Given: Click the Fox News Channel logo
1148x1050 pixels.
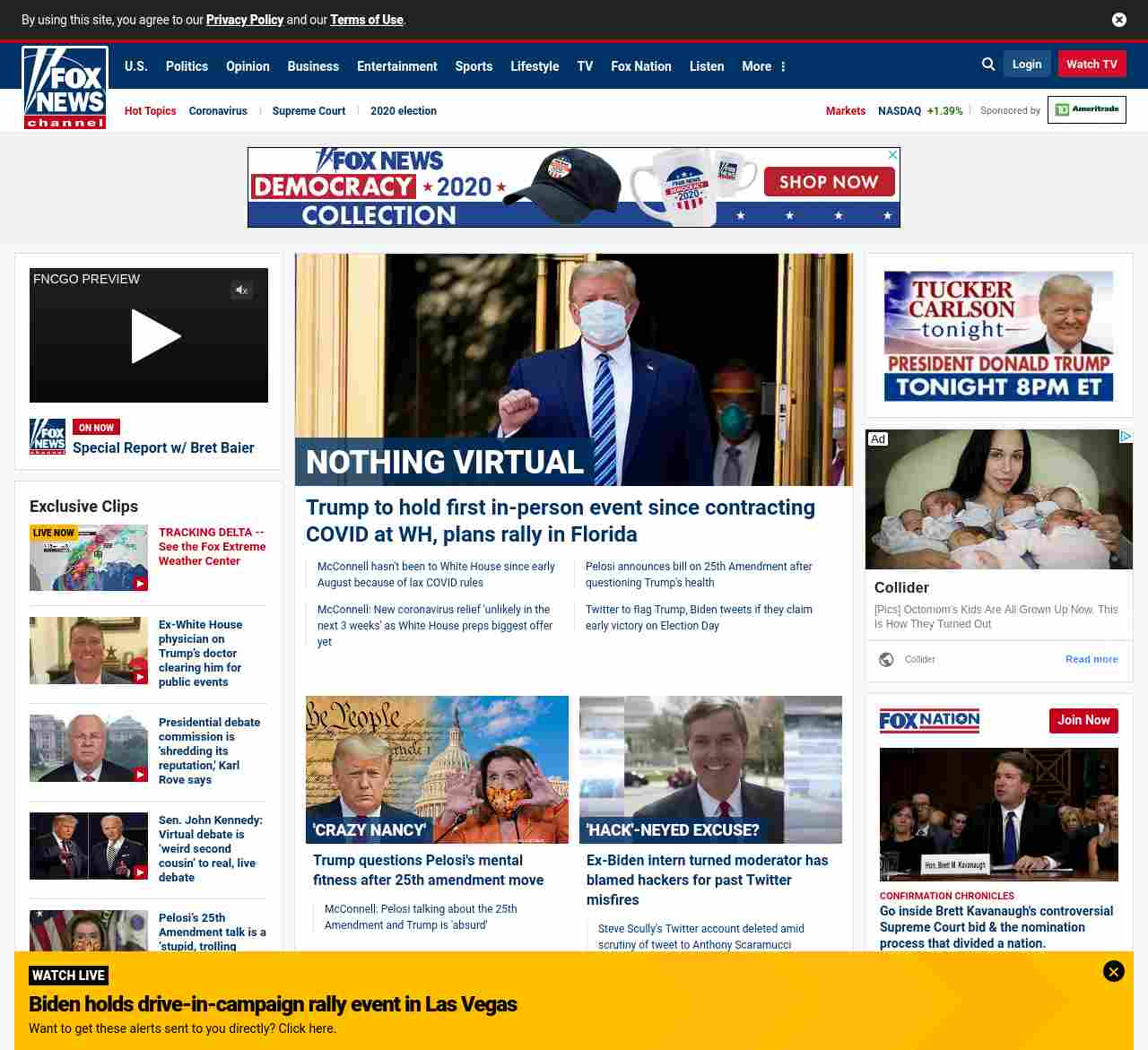Looking at the screenshot, I should [65, 88].
